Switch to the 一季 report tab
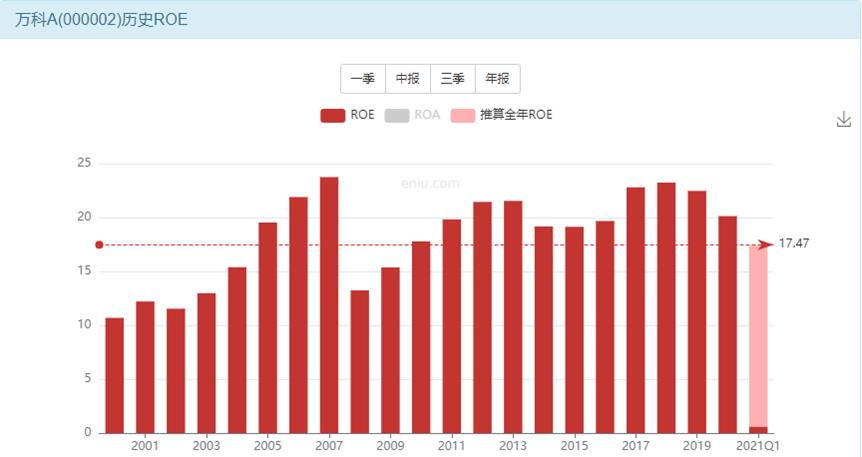Viewport: 862px width, 457px height. (x=363, y=79)
